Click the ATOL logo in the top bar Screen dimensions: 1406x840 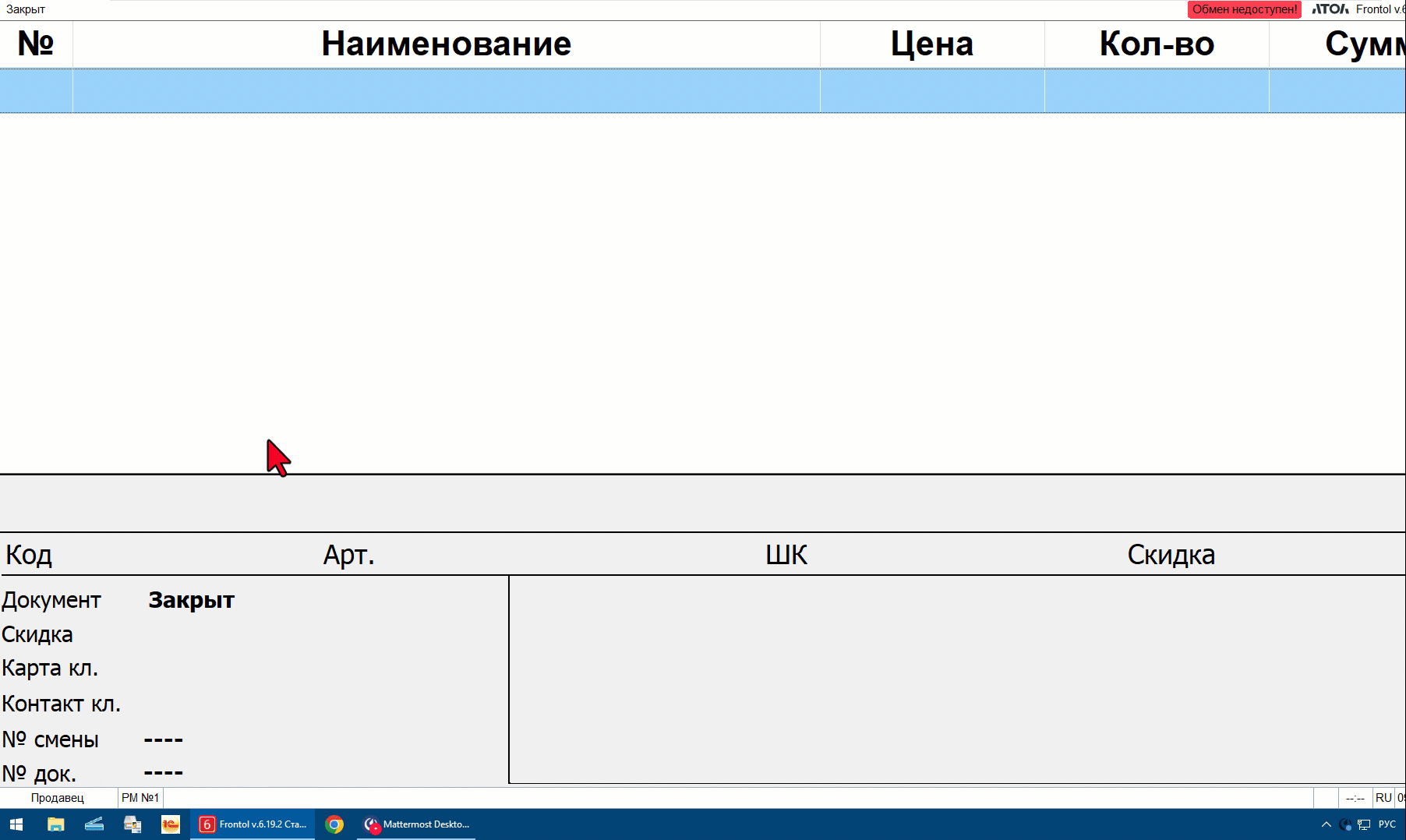coord(1330,9)
